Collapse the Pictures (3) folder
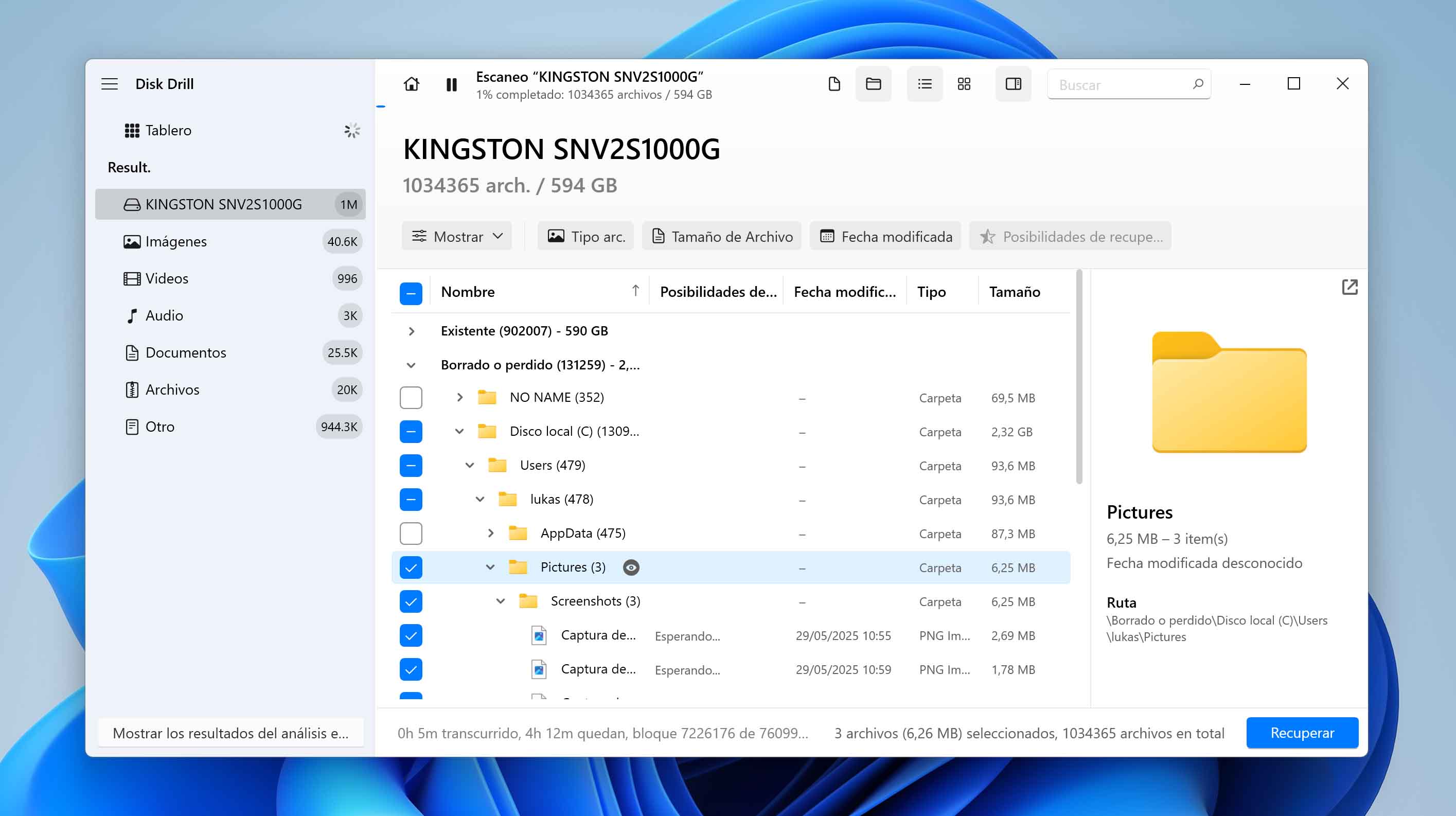Screen dimensions: 1456x816 (490, 567)
